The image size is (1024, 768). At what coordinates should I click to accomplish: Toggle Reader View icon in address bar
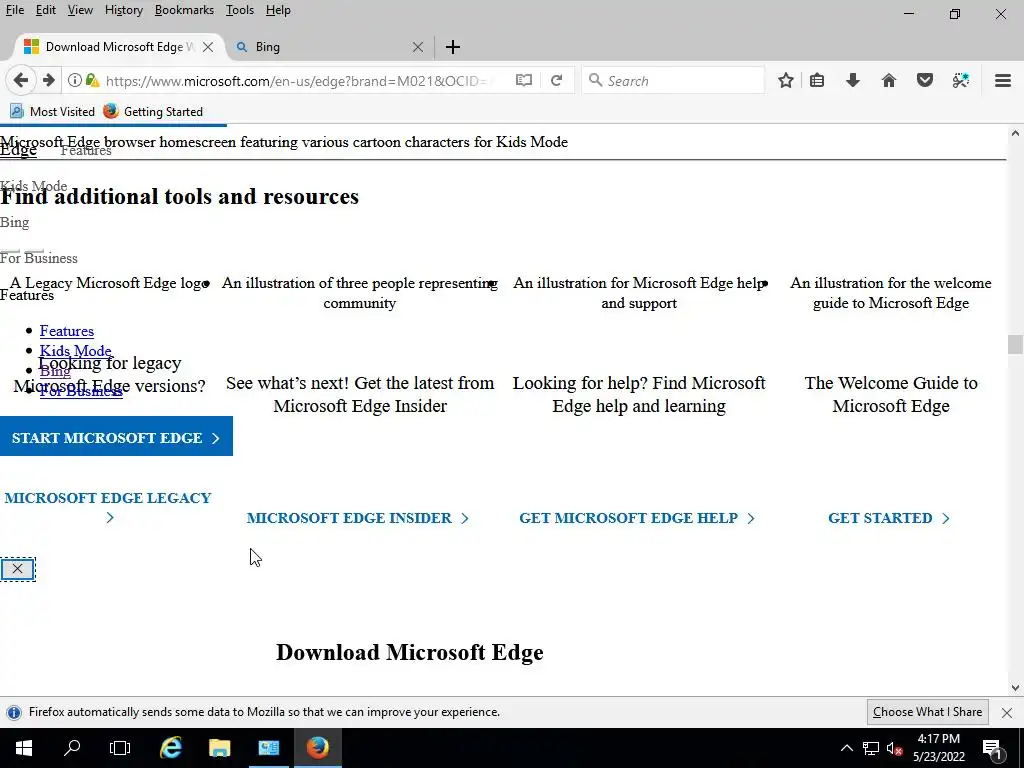[x=524, y=80]
